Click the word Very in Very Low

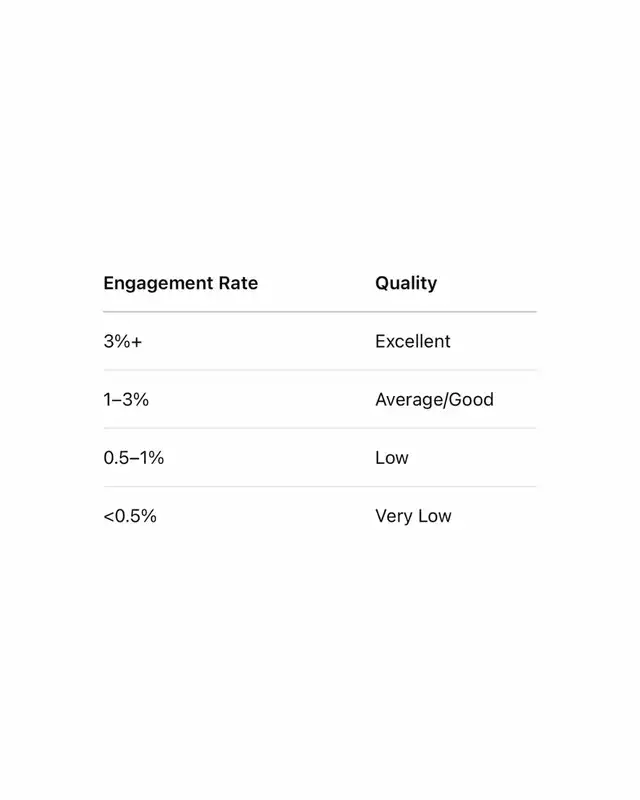click(394, 516)
